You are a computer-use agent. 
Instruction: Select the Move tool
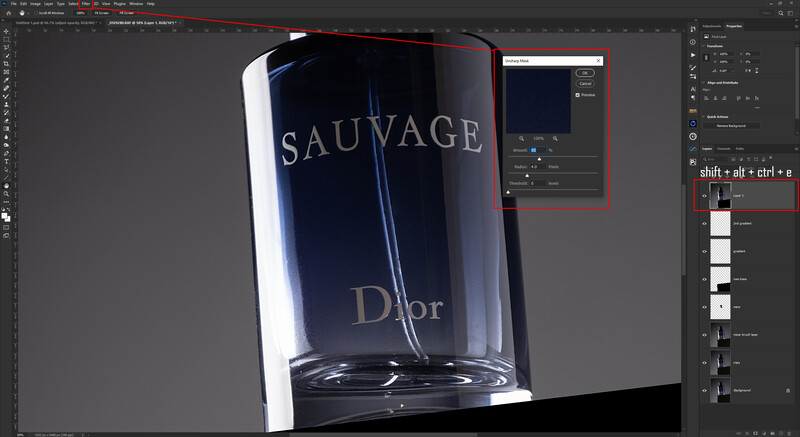coord(7,31)
